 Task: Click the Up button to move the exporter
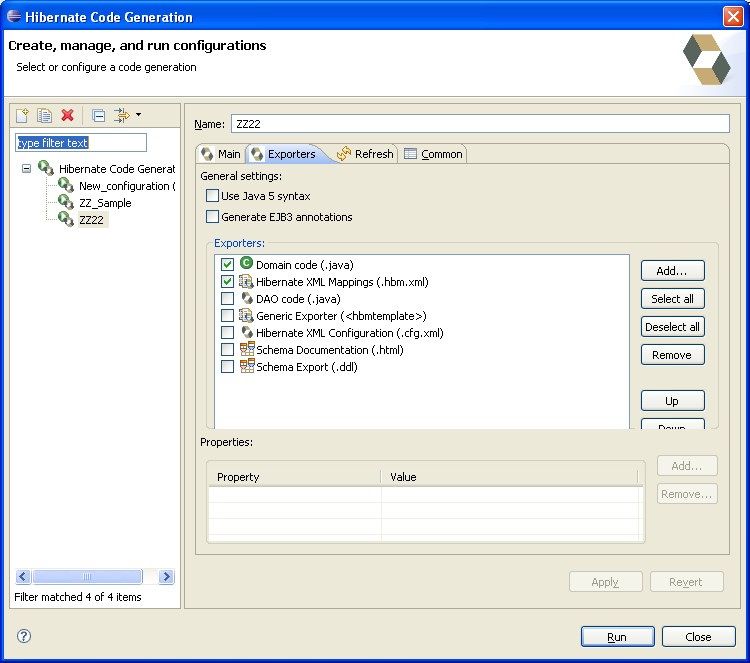[672, 401]
